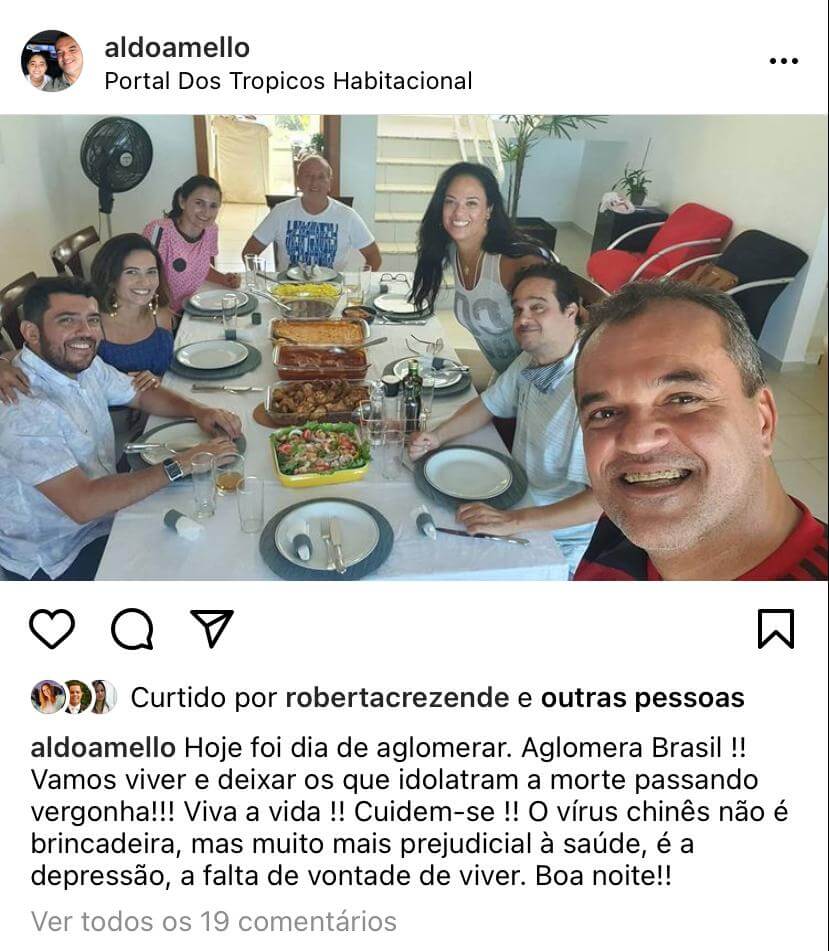The image size is (829, 951).
Task: View the robertacrezende profile from likes
Action: [397, 698]
